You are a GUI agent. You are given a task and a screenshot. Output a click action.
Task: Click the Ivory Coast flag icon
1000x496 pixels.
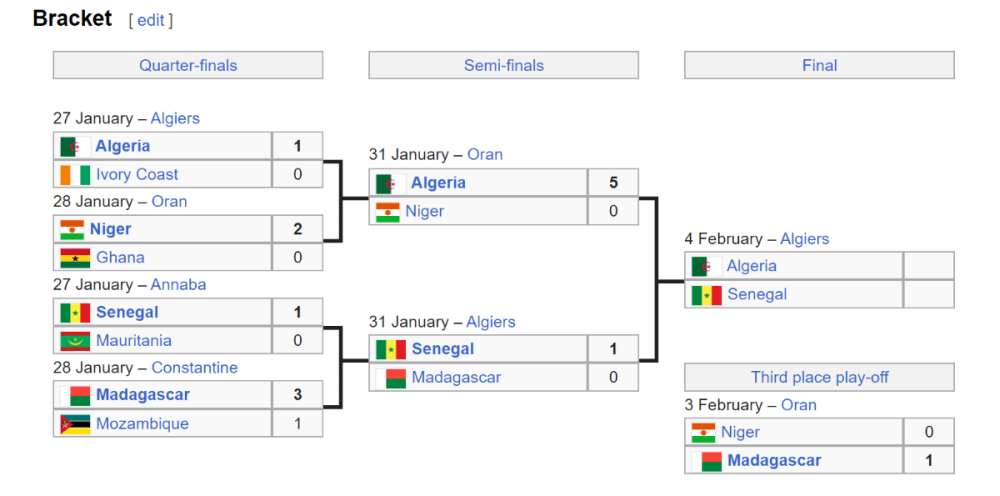tap(75, 174)
